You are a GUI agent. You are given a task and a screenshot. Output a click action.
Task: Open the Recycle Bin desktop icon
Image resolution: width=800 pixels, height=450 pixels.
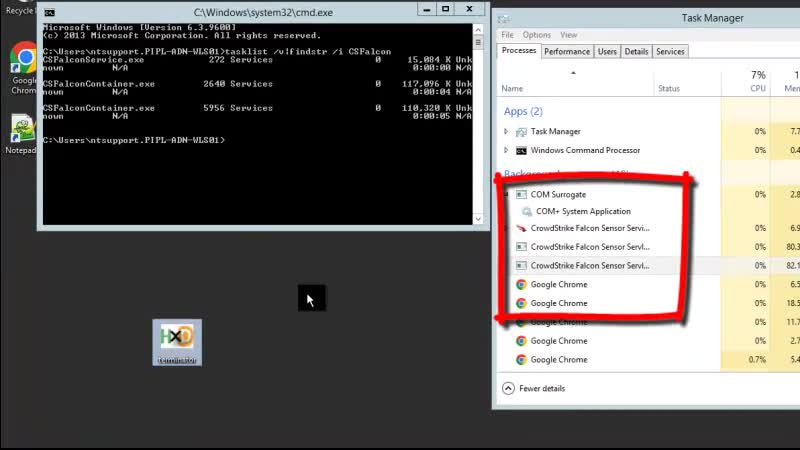[x=18, y=8]
